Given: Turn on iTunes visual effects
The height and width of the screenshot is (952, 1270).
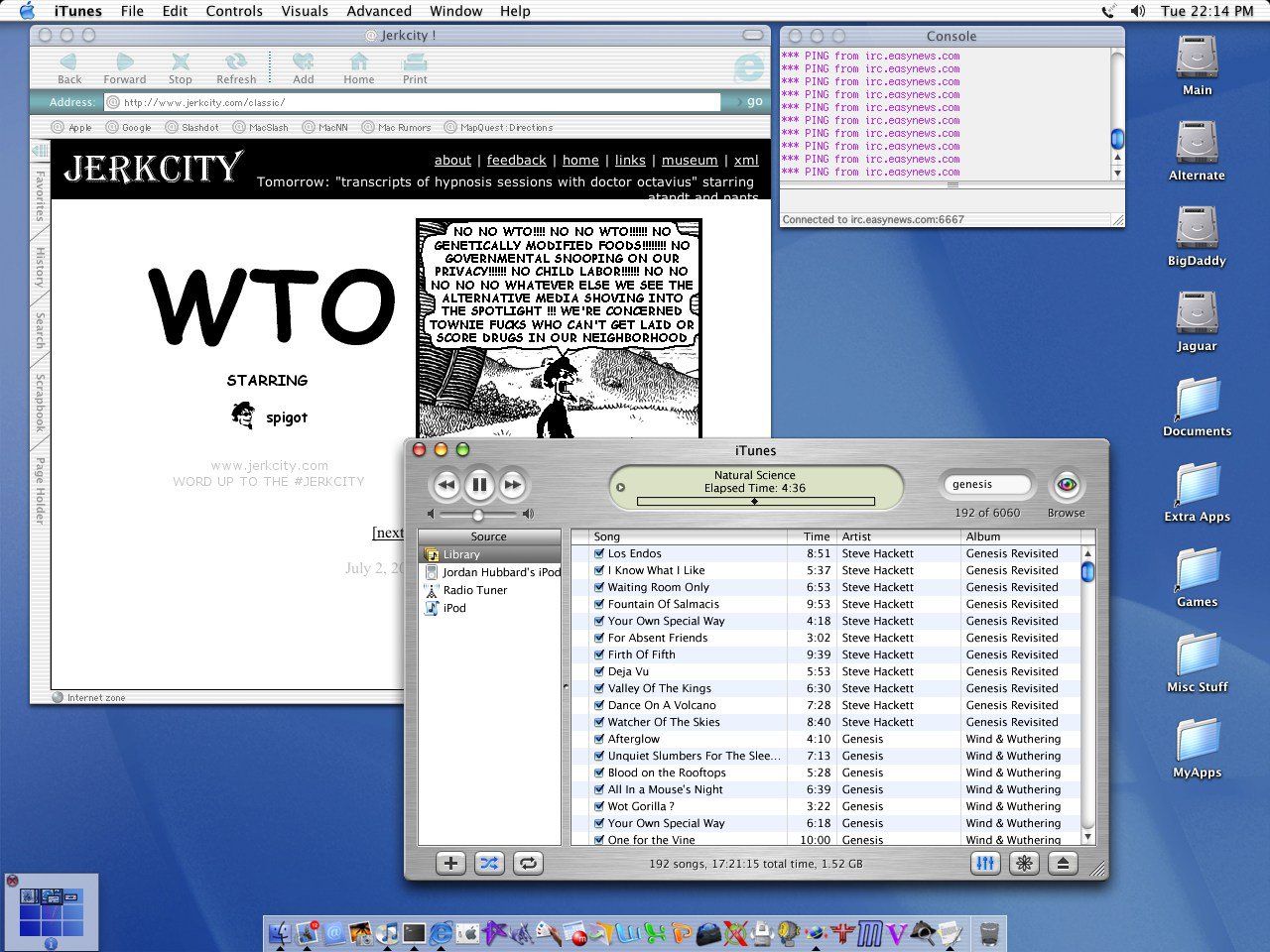Looking at the screenshot, I should [x=1024, y=863].
